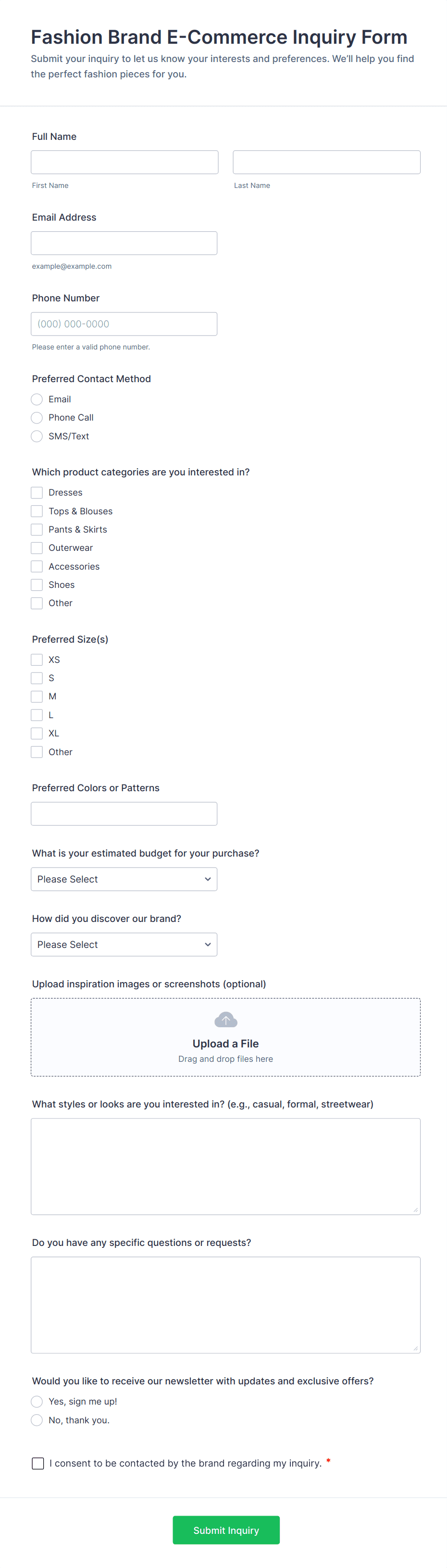
Task: Click the cloud upload icon
Action: (x=225, y=1020)
